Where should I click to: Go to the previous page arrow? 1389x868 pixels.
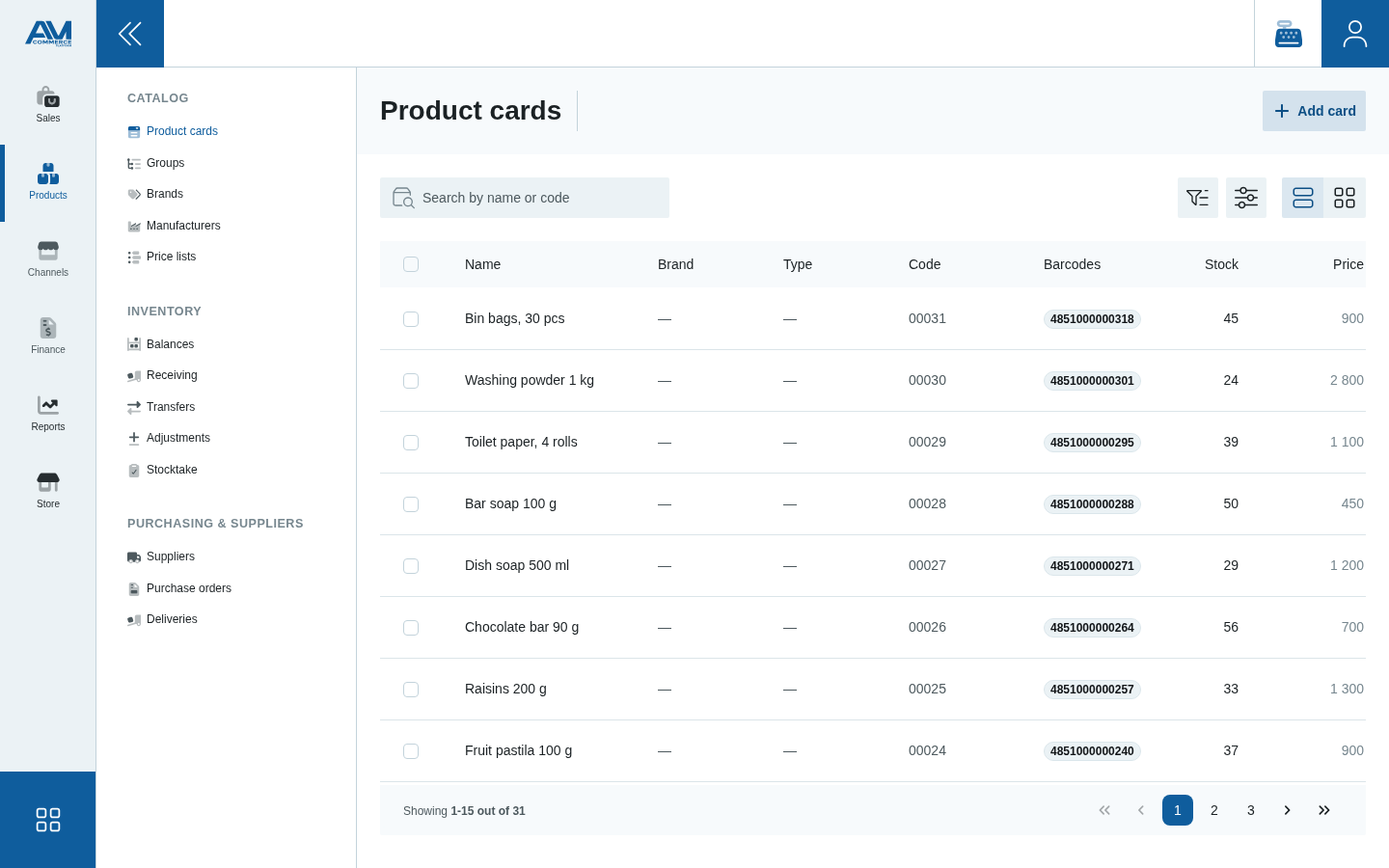point(1141,810)
